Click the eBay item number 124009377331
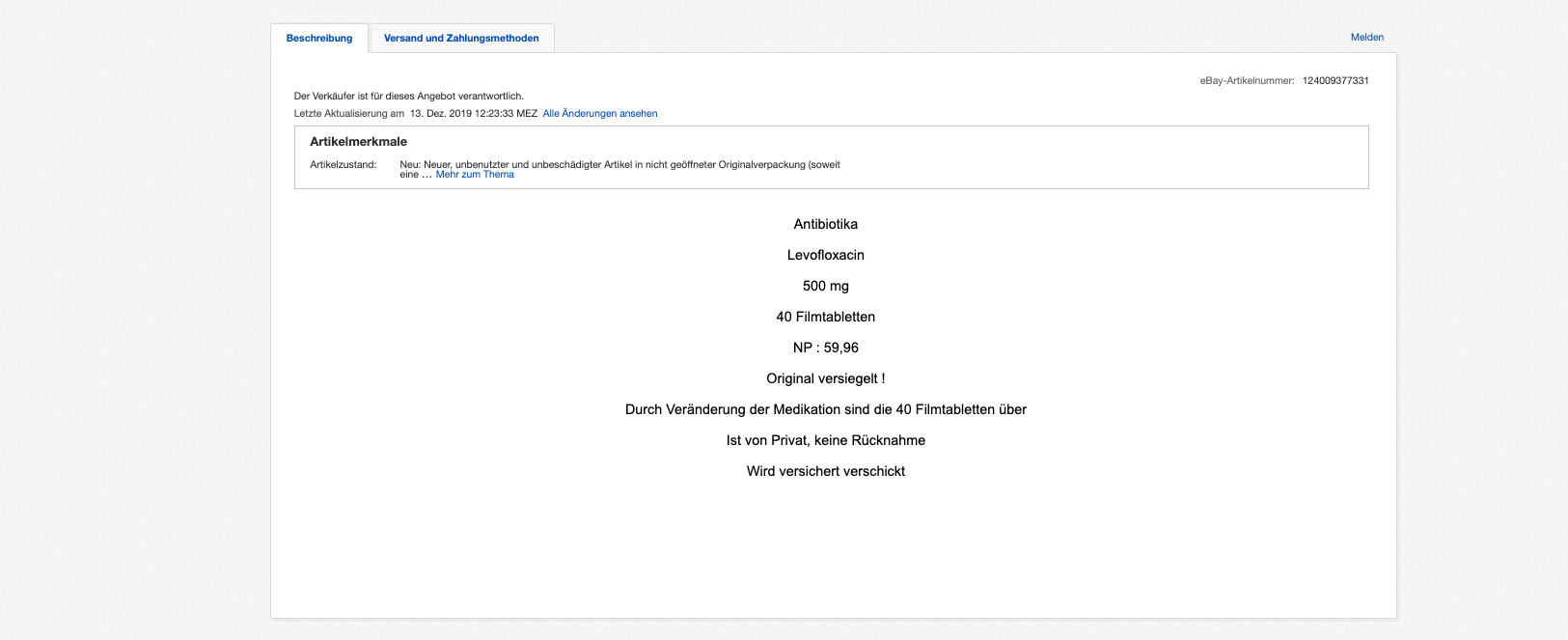The image size is (1568, 640). [x=1334, y=81]
